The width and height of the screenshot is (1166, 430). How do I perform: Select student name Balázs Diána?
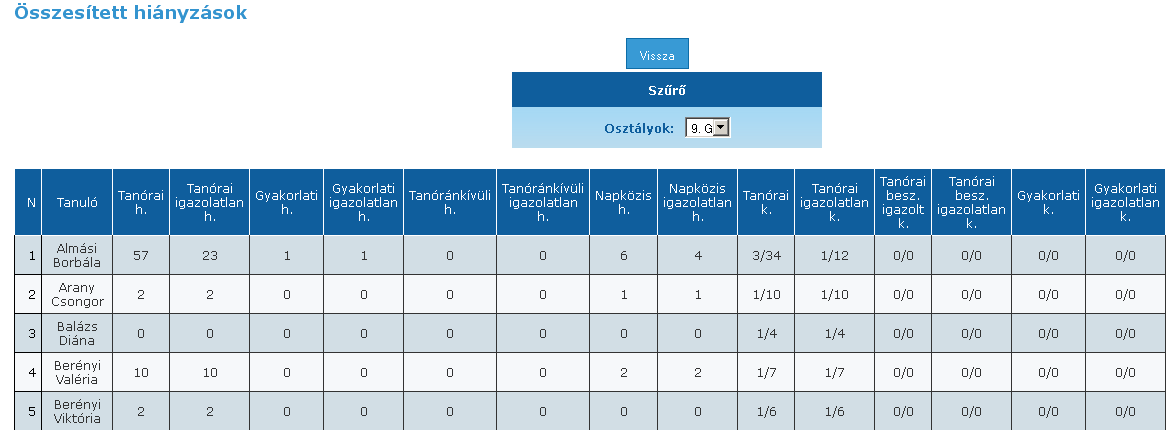pyautogui.click(x=77, y=333)
